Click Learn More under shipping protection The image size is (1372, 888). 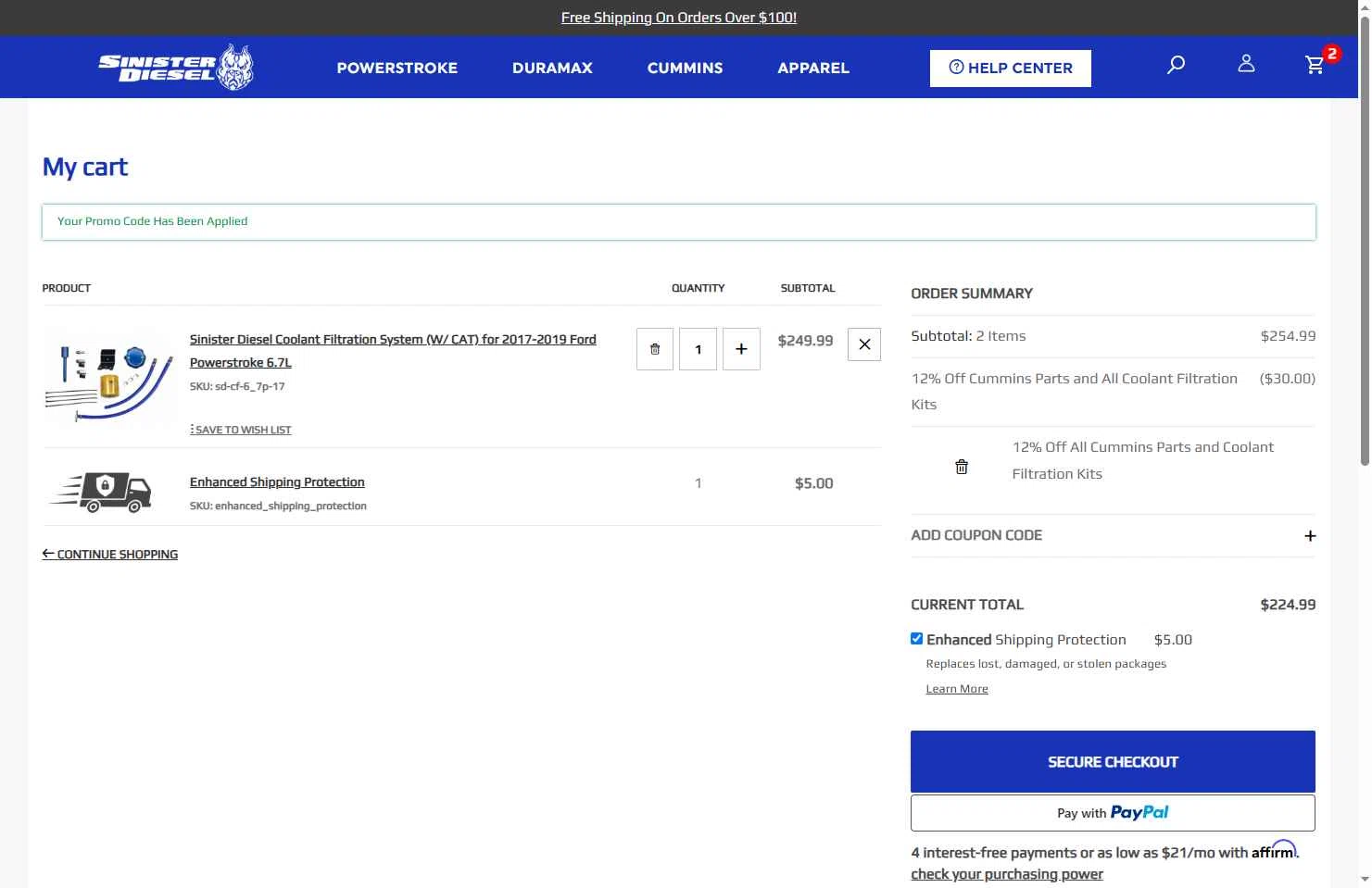(957, 689)
